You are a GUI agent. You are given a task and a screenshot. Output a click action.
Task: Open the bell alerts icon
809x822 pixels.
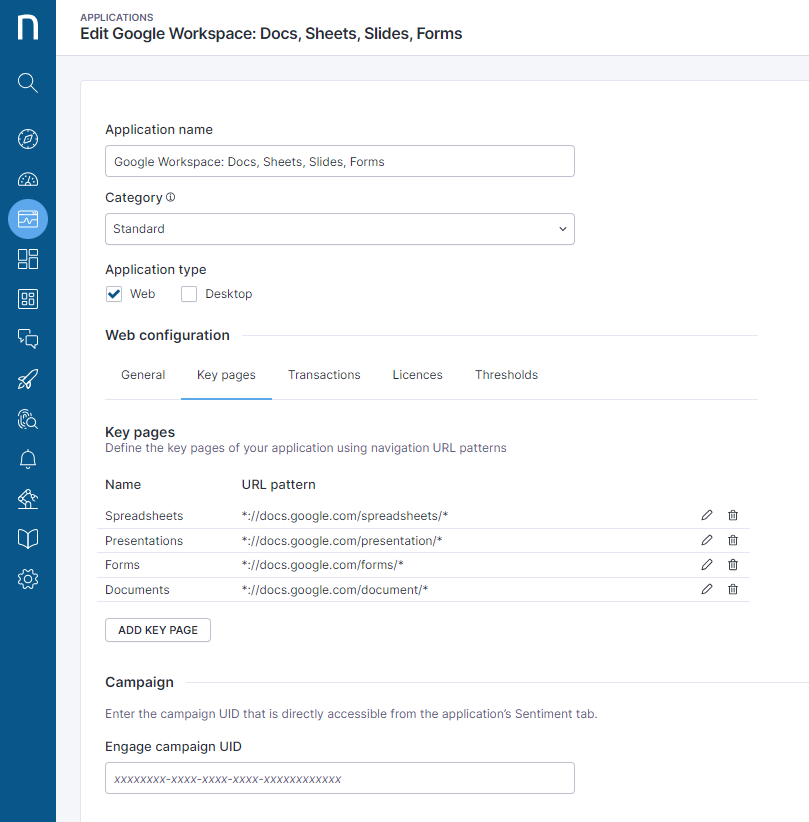[28, 459]
